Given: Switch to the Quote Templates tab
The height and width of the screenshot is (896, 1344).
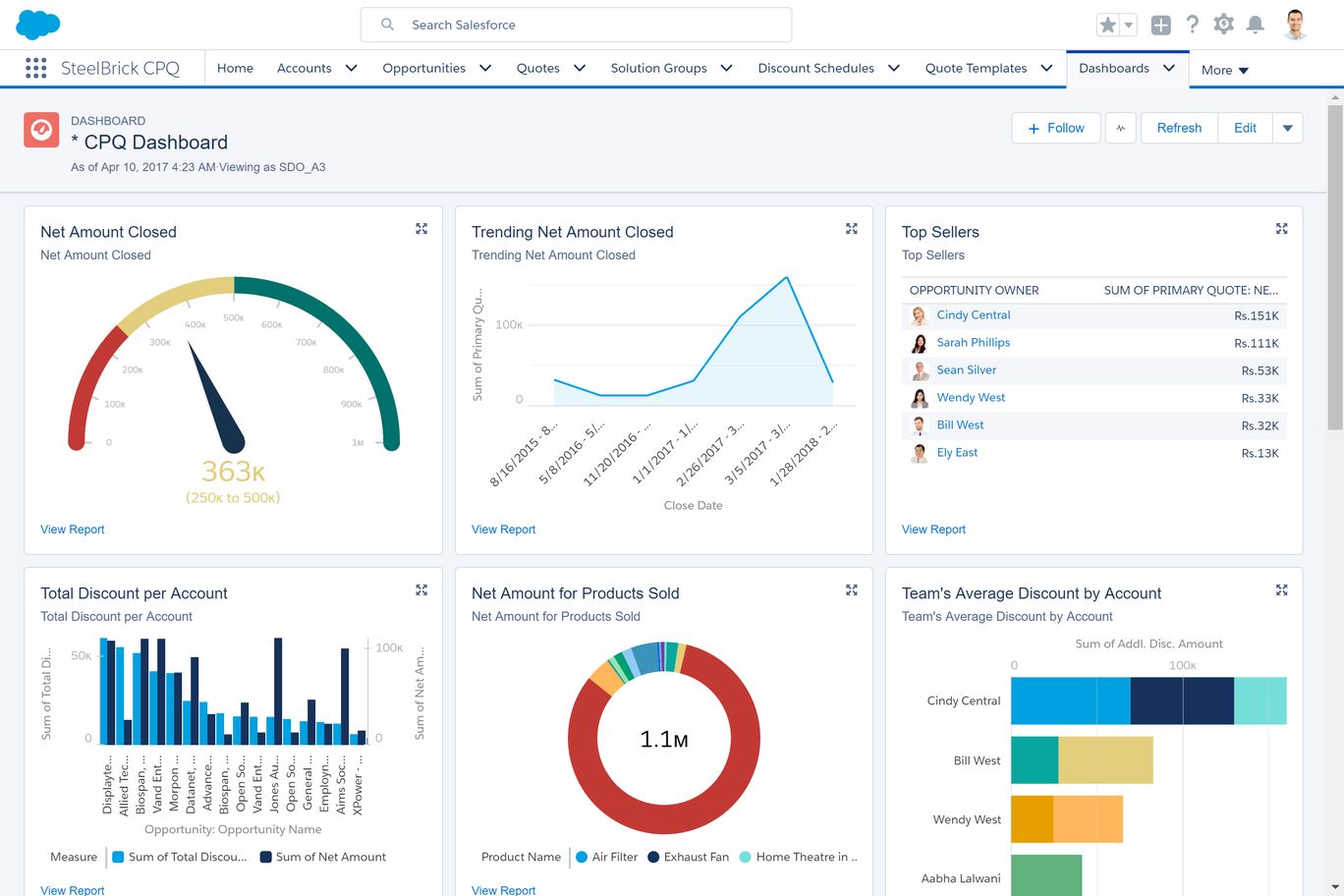Looking at the screenshot, I should [976, 68].
